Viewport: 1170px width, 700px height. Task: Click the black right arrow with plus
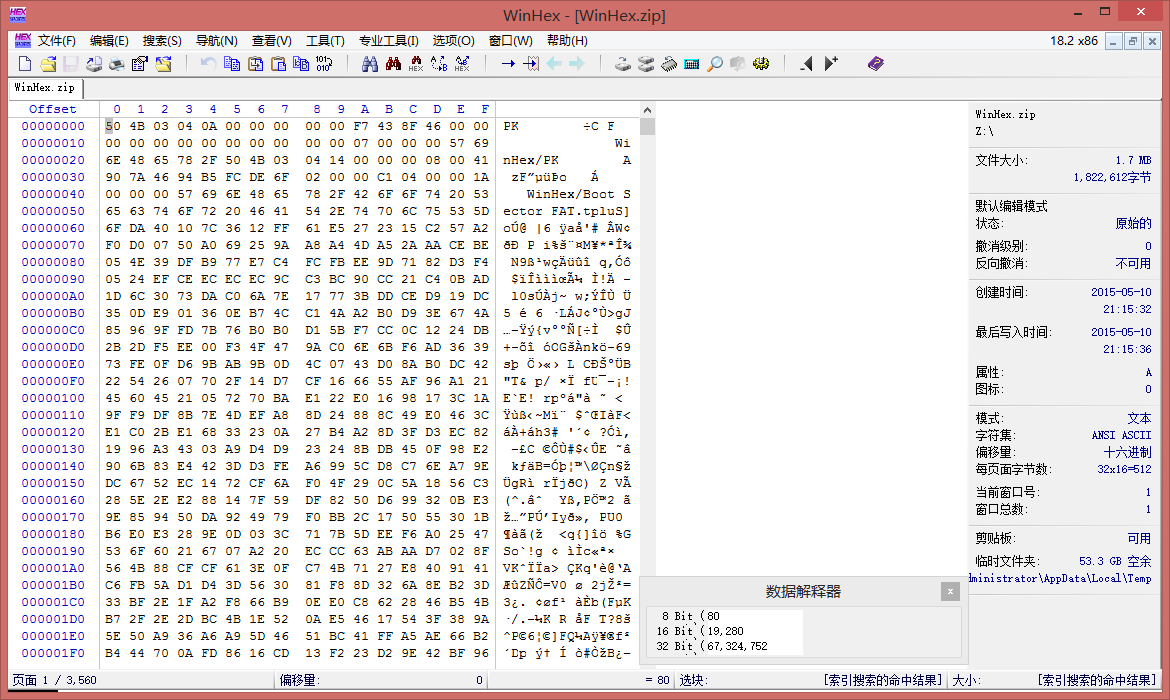pyautogui.click(x=830, y=64)
